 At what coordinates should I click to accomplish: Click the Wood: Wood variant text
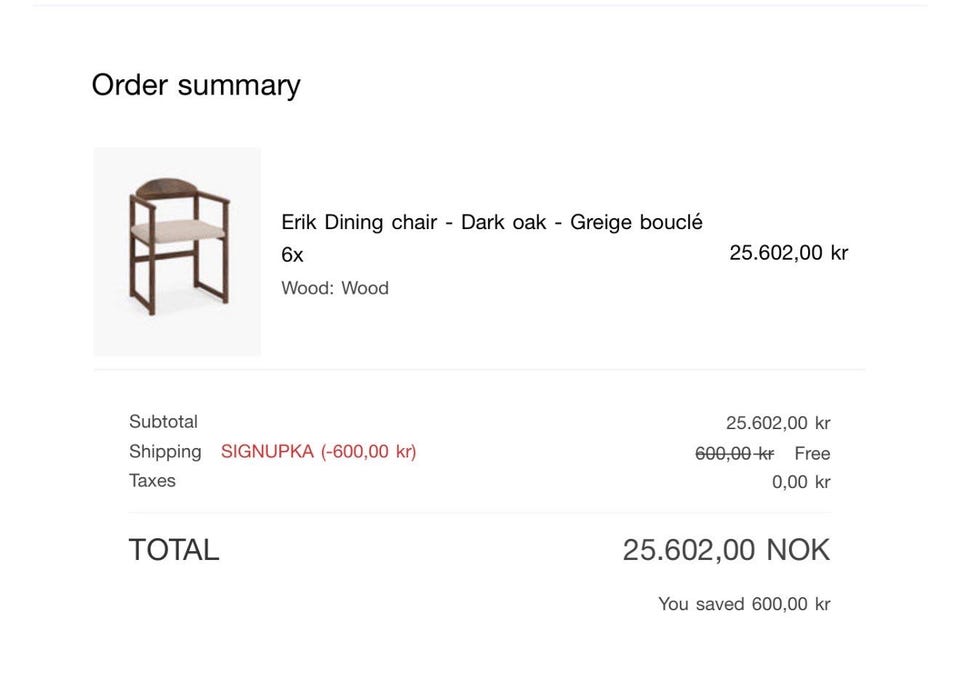pos(335,288)
